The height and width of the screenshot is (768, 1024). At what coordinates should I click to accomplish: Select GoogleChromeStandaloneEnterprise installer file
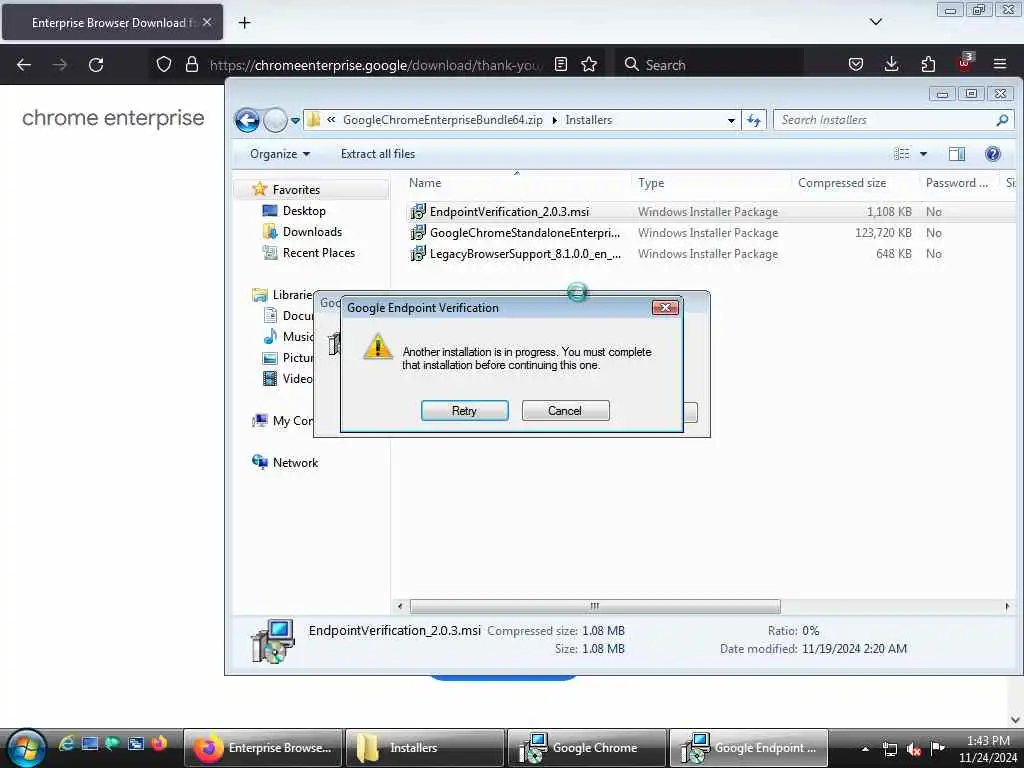tap(515, 232)
